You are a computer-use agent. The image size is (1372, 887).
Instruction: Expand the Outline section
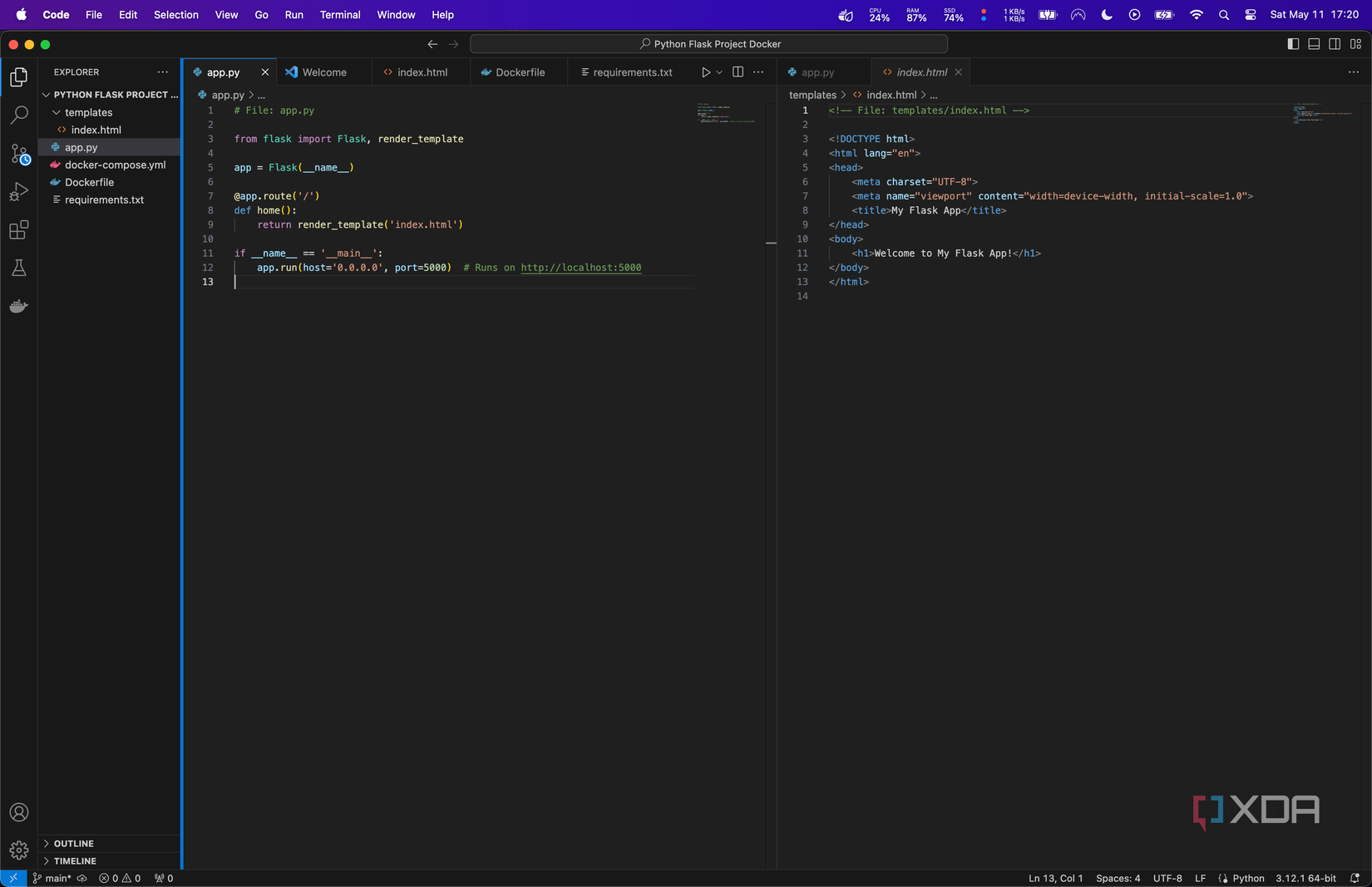point(73,843)
